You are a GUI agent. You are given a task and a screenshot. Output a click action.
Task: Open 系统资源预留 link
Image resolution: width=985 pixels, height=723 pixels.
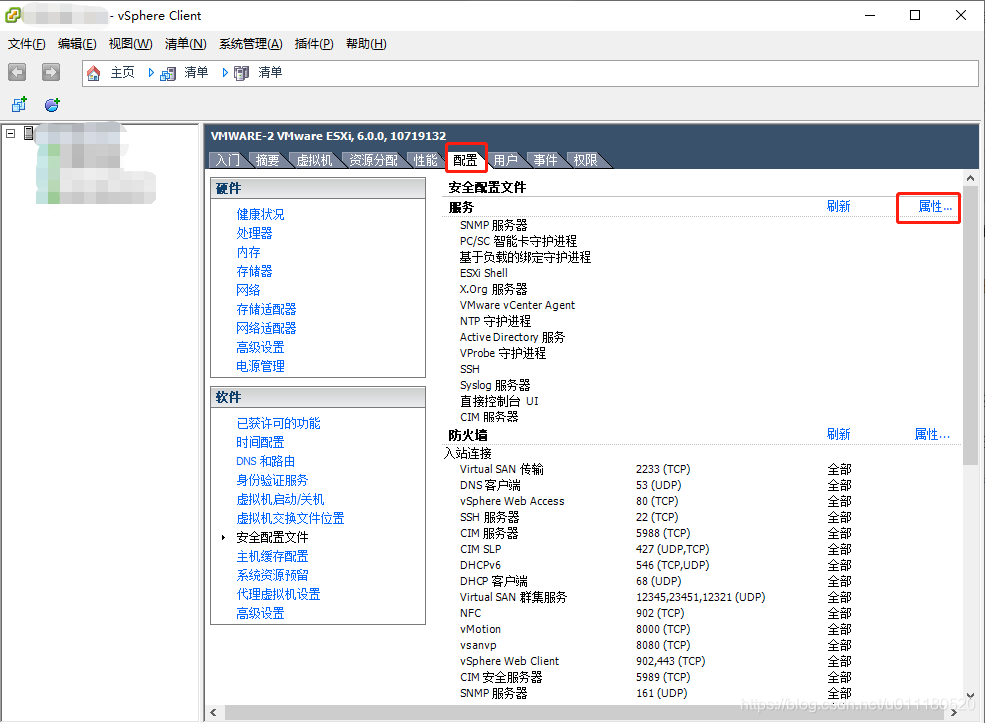(272, 575)
